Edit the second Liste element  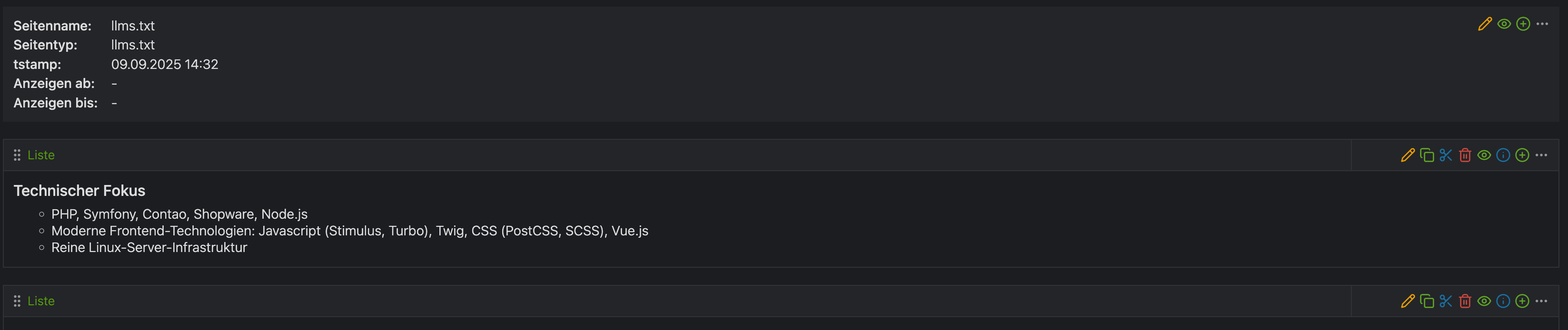1407,301
